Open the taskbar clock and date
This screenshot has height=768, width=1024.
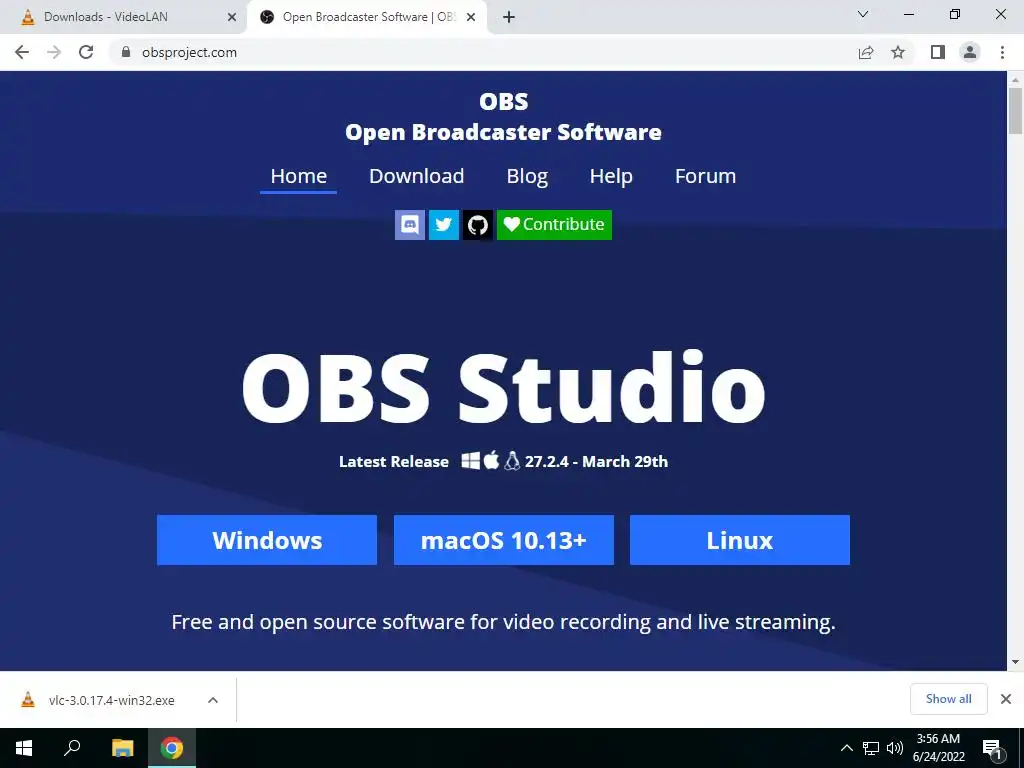[x=938, y=748]
